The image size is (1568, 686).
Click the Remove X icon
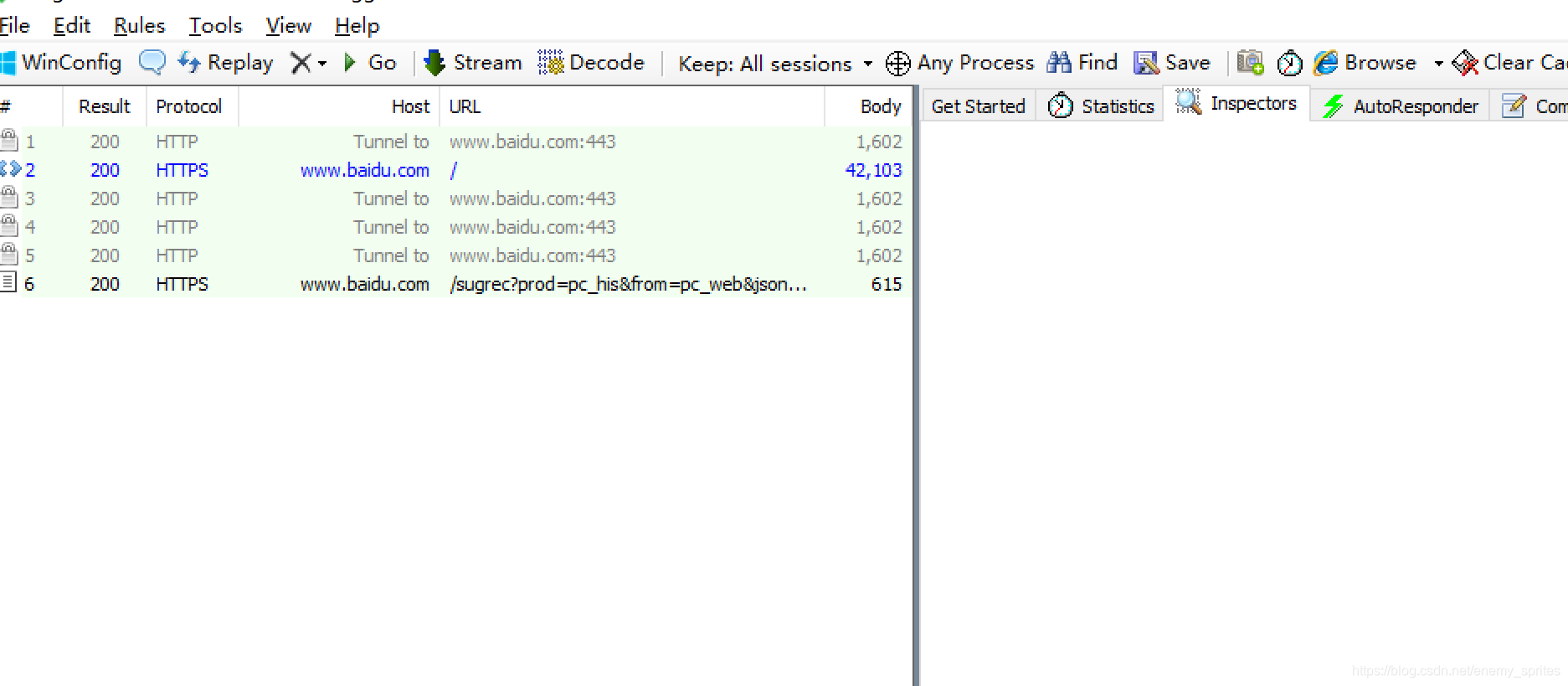click(300, 63)
